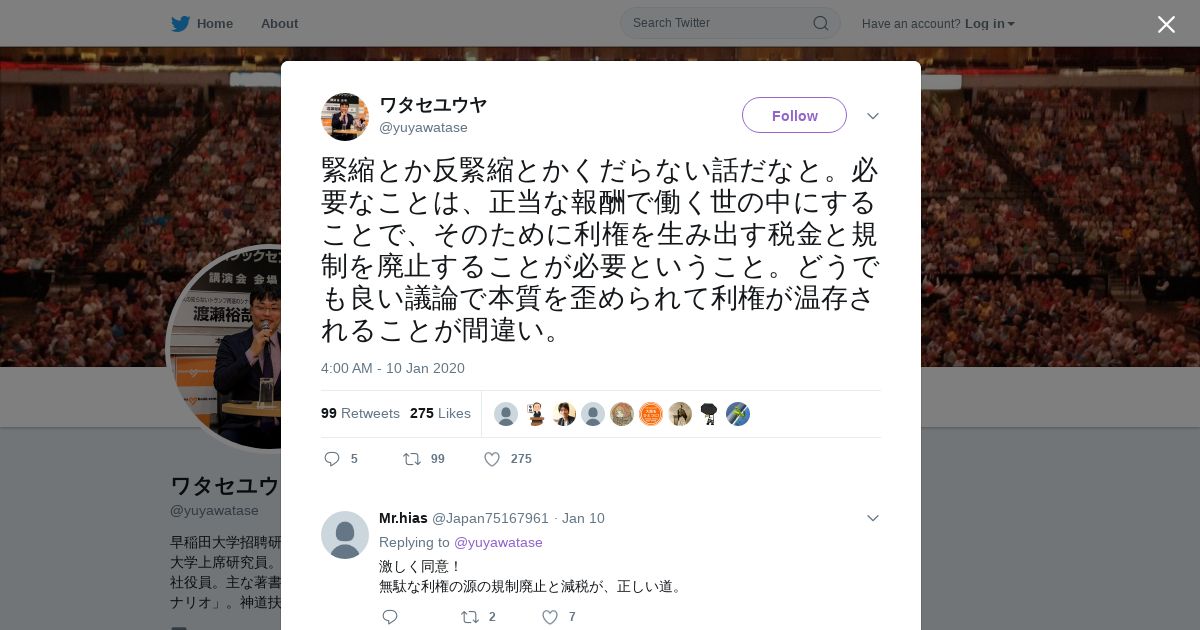
Task: Retweet the Mr.hias reply
Action: (470, 617)
